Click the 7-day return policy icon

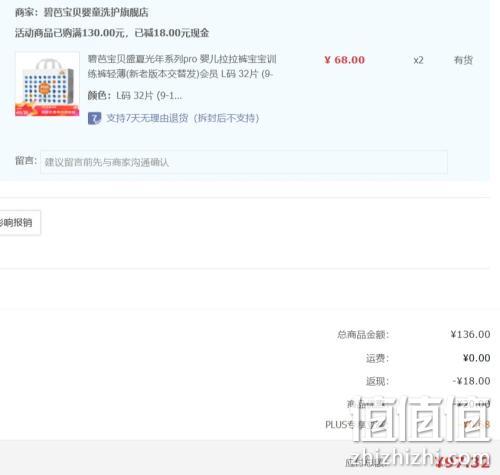point(94,118)
